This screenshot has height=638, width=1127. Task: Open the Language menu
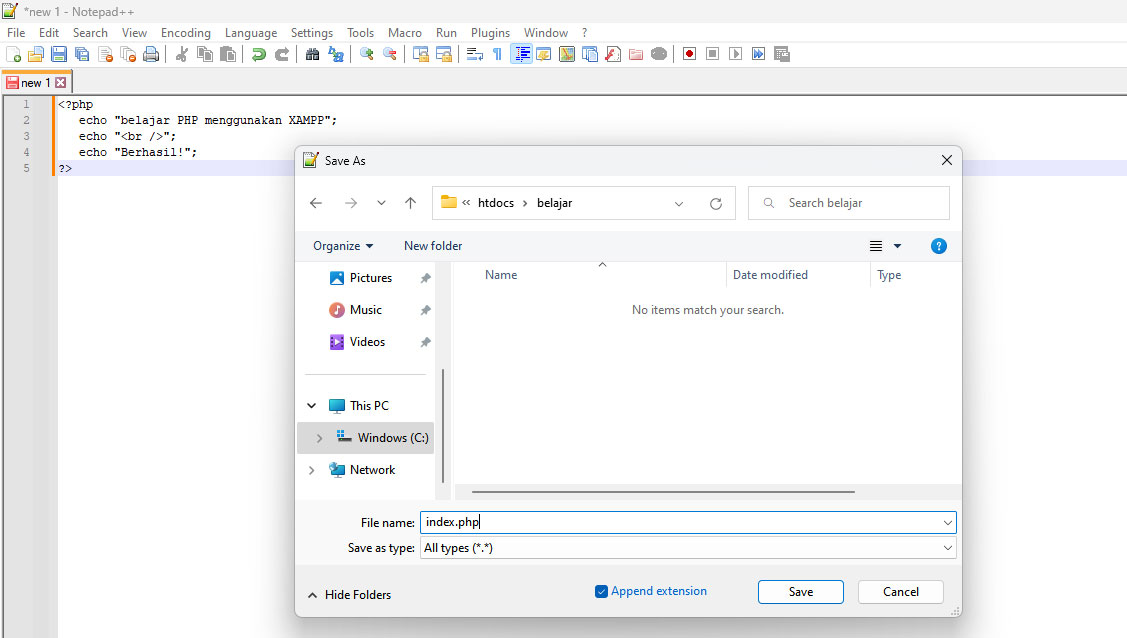coord(251,32)
